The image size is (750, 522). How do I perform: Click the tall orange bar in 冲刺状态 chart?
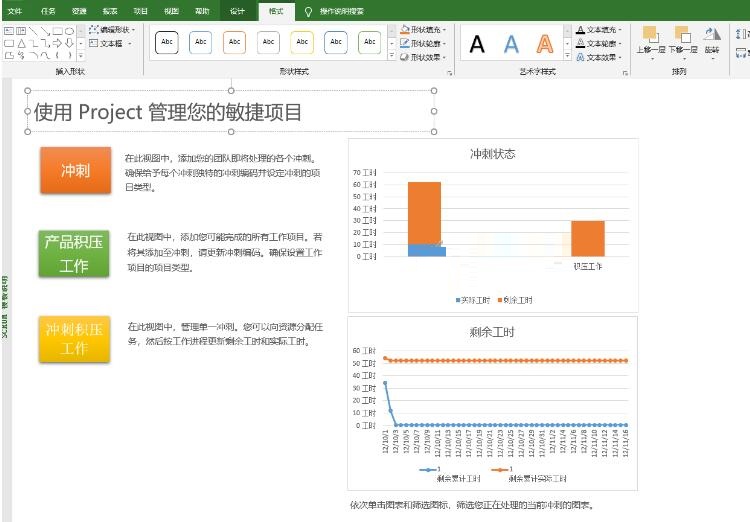pyautogui.click(x=424, y=213)
